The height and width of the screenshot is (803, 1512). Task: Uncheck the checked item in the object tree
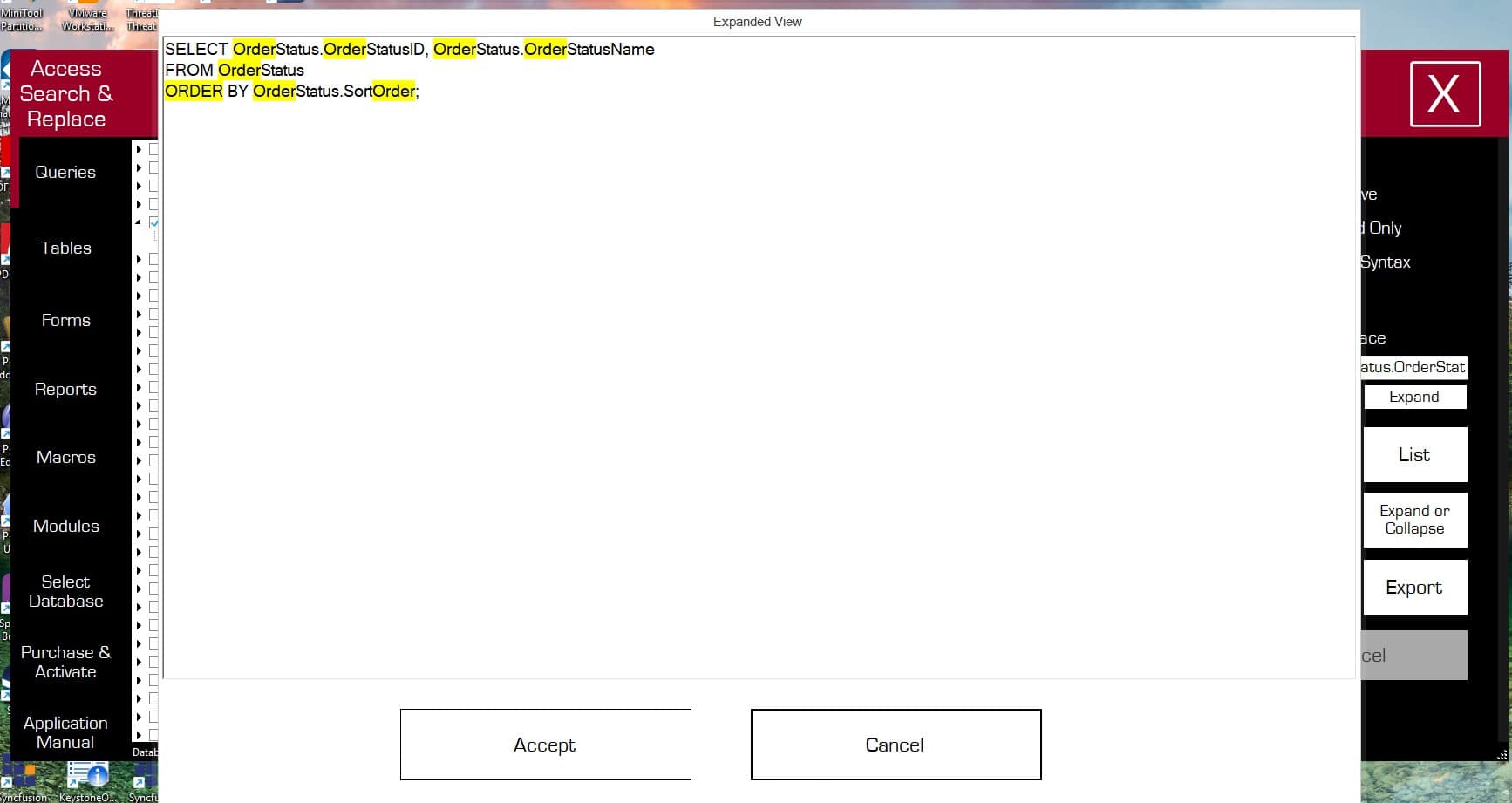tap(153, 222)
